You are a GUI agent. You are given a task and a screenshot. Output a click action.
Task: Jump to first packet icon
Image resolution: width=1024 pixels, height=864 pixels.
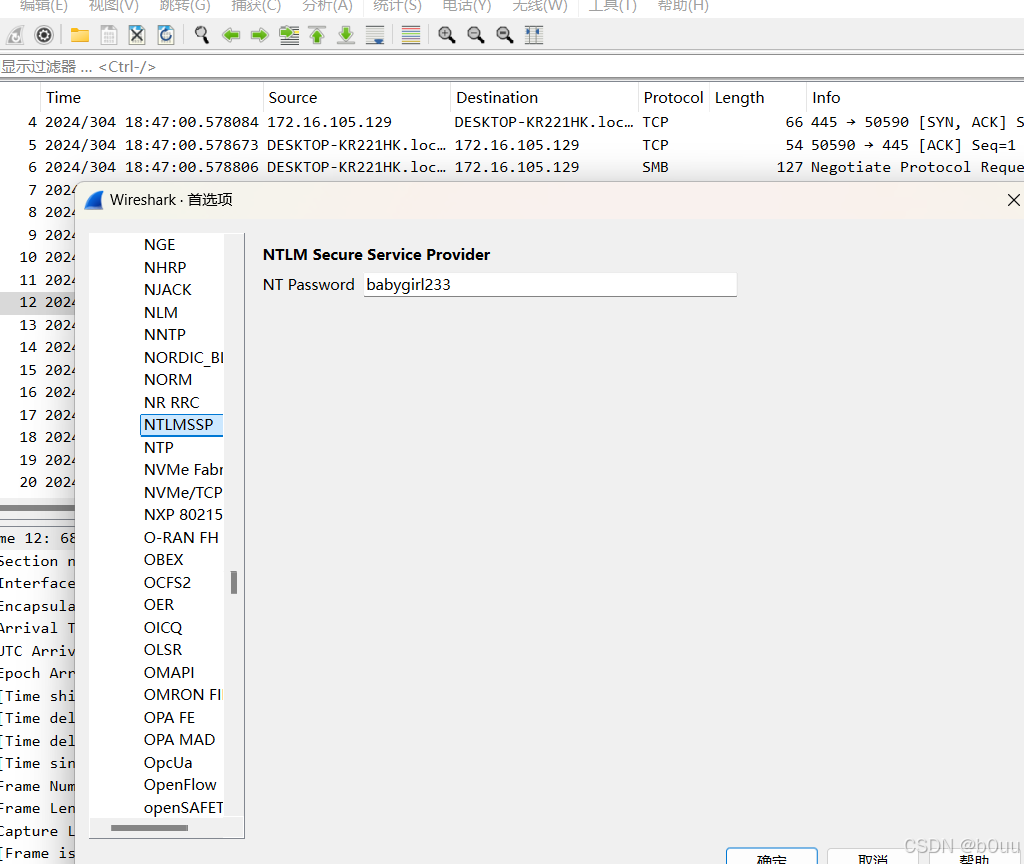tap(317, 35)
